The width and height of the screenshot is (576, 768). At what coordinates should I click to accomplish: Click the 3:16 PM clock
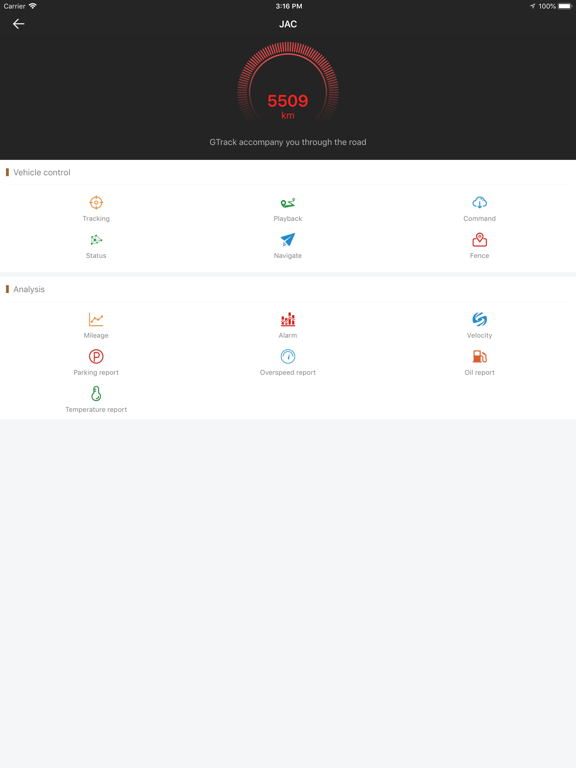tap(288, 6)
